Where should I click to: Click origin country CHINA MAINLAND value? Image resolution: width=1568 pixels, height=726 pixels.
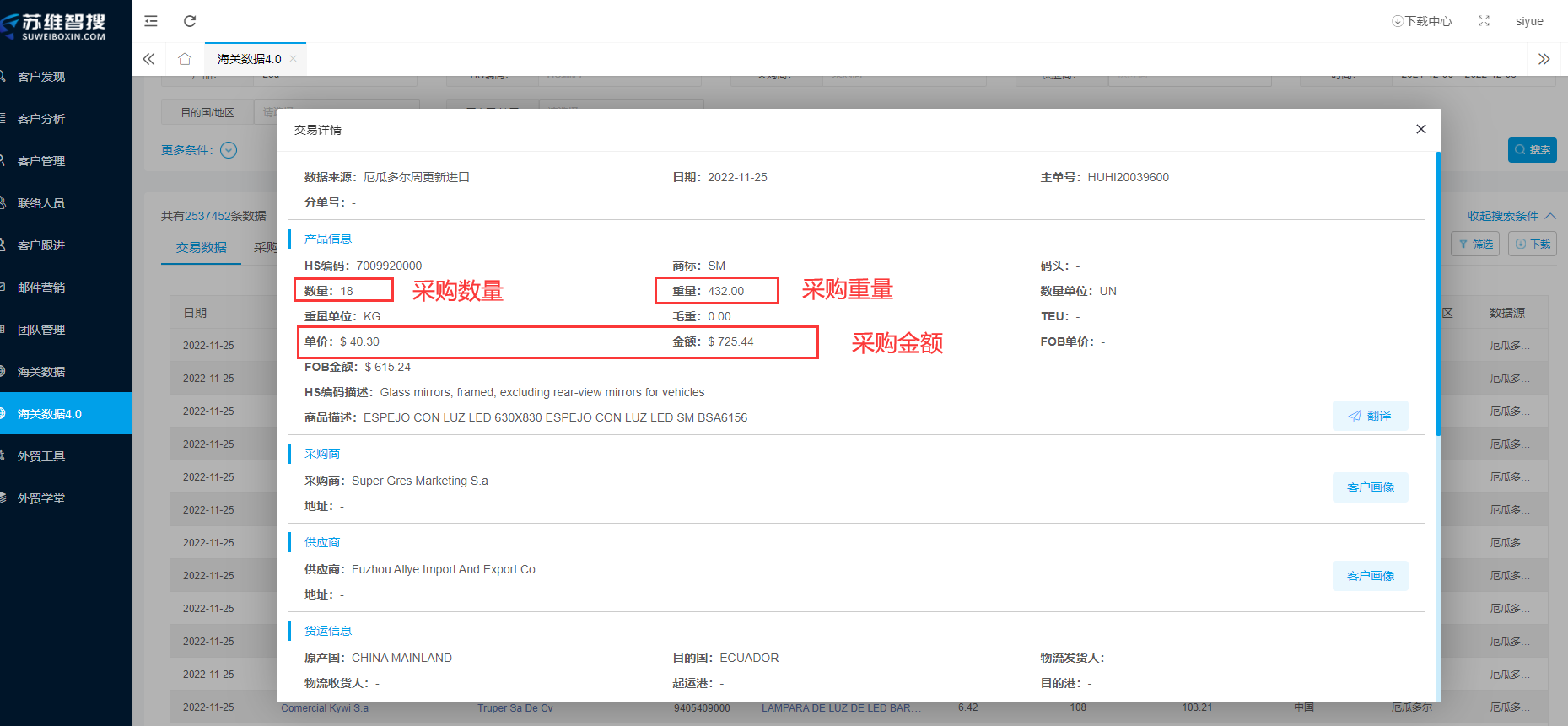(x=401, y=658)
